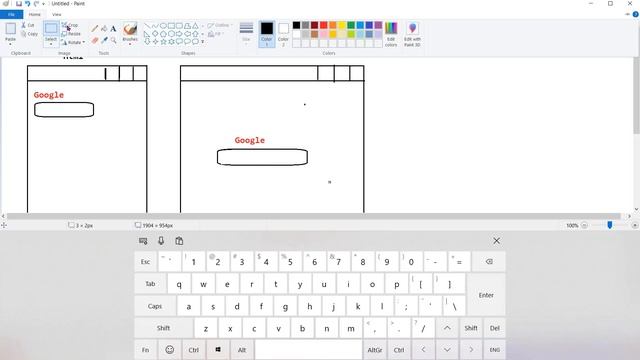Open Edit colors dialog
Viewport: 640px width, 360px height.
click(x=391, y=34)
